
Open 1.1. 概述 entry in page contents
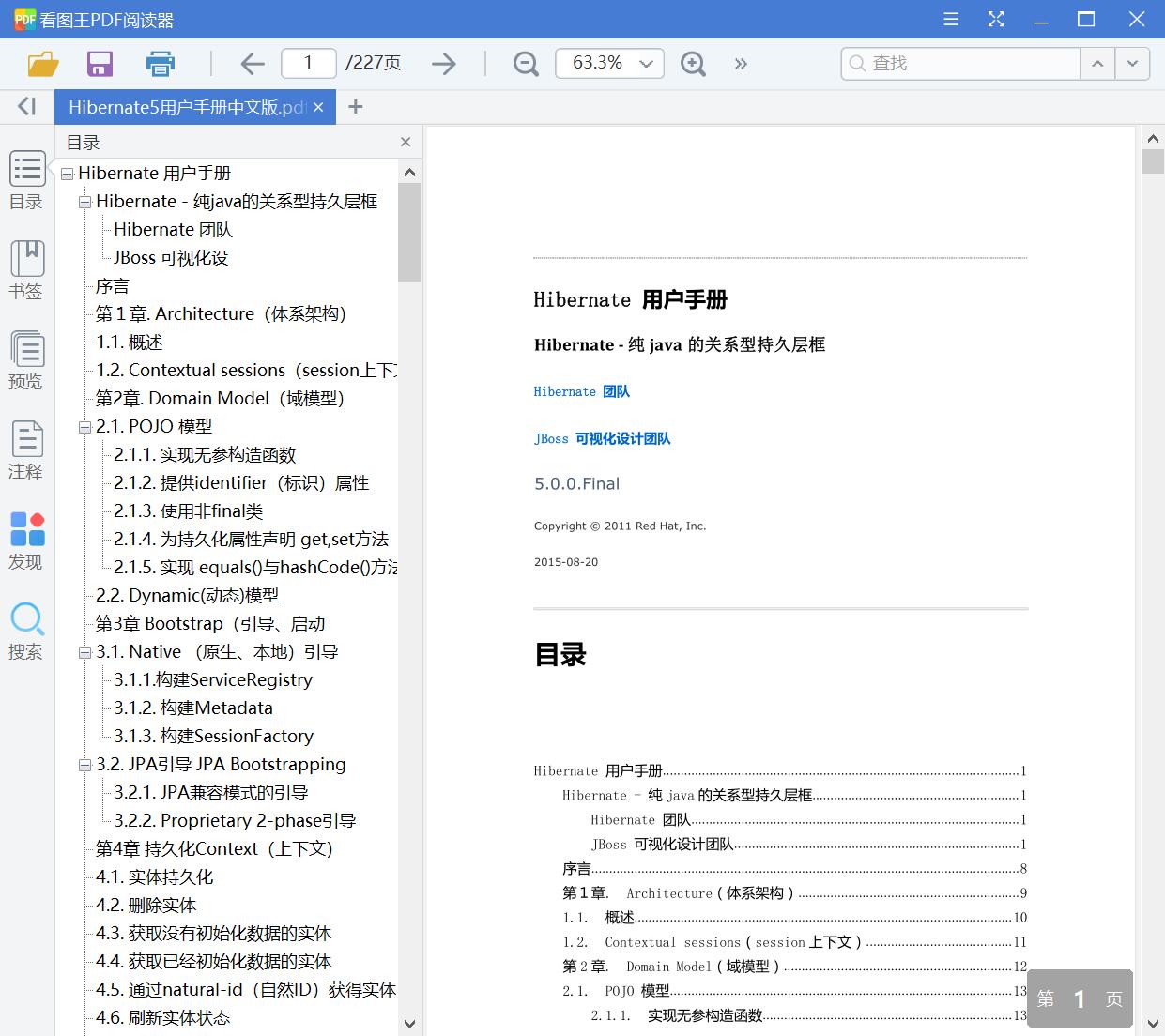[x=794, y=918]
